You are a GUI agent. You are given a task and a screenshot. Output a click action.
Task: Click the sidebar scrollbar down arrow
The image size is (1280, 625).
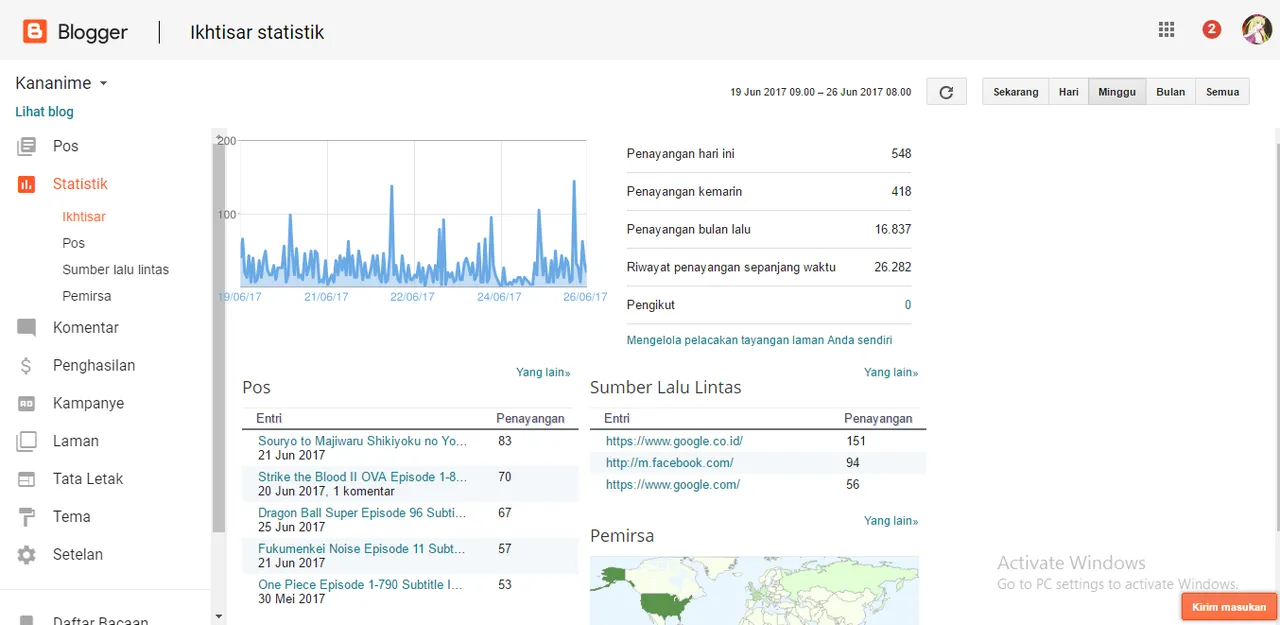tap(218, 617)
